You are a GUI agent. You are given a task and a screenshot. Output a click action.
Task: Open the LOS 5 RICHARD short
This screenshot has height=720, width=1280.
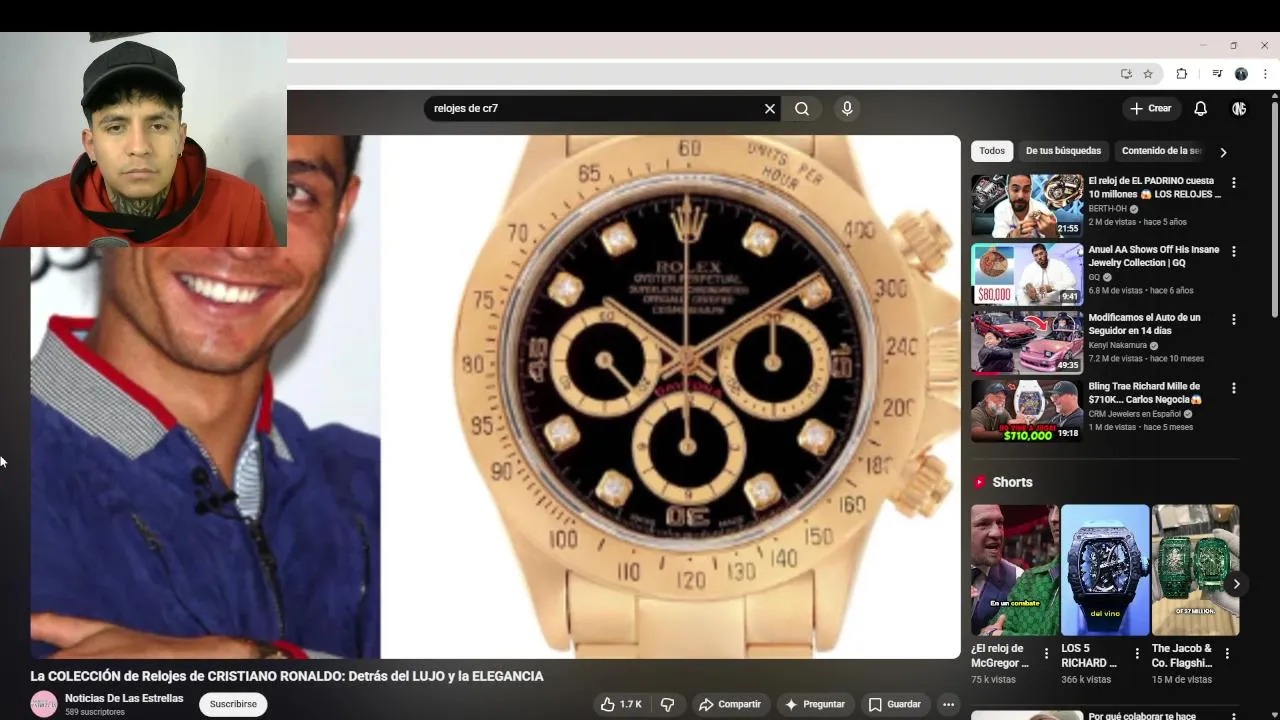pos(1105,570)
